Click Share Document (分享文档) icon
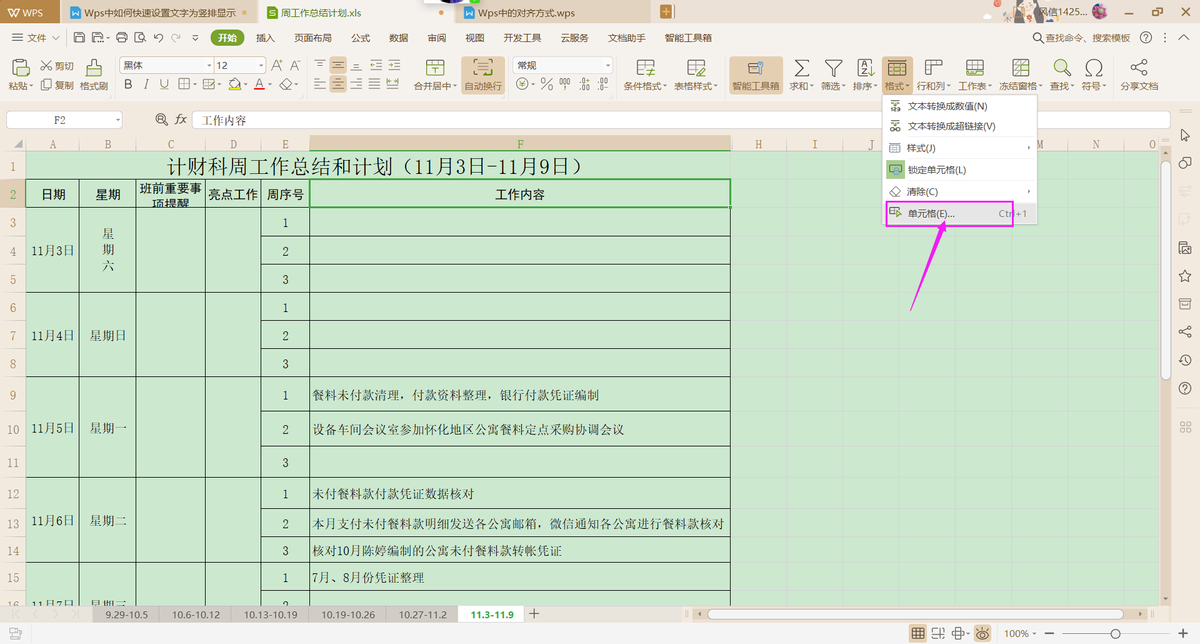Image resolution: width=1200 pixels, height=644 pixels. 1138,68
